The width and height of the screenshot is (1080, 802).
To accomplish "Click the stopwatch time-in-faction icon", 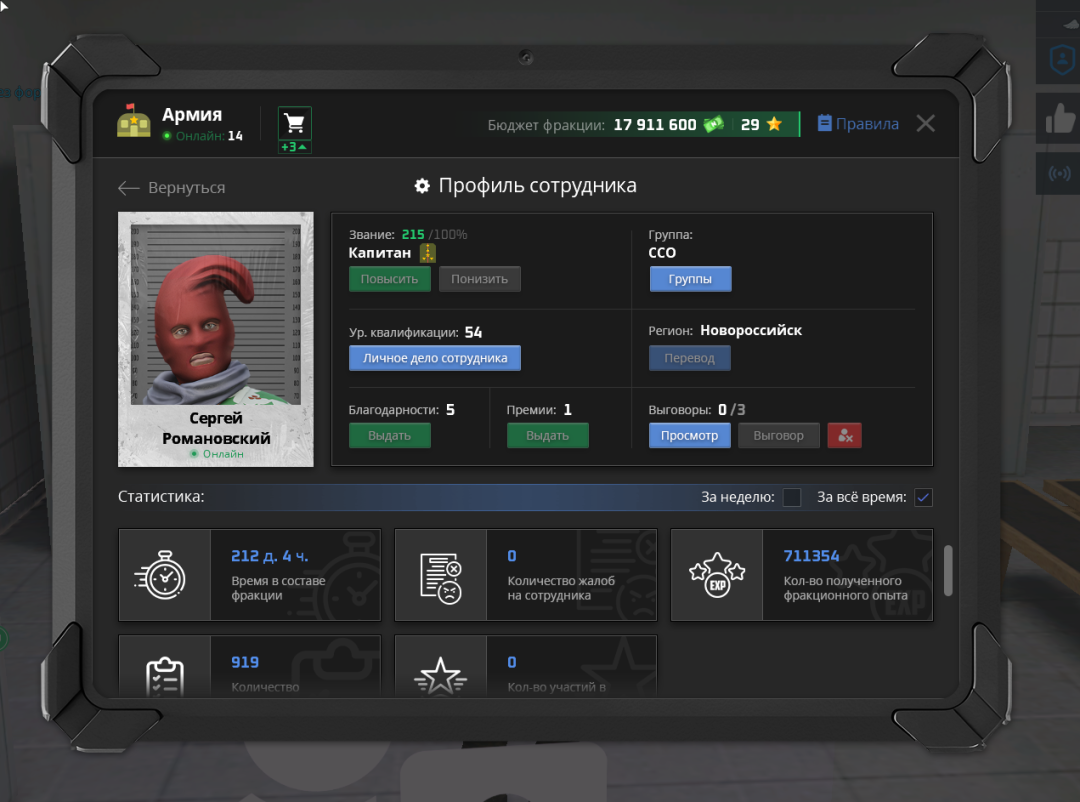I will click(x=165, y=575).
